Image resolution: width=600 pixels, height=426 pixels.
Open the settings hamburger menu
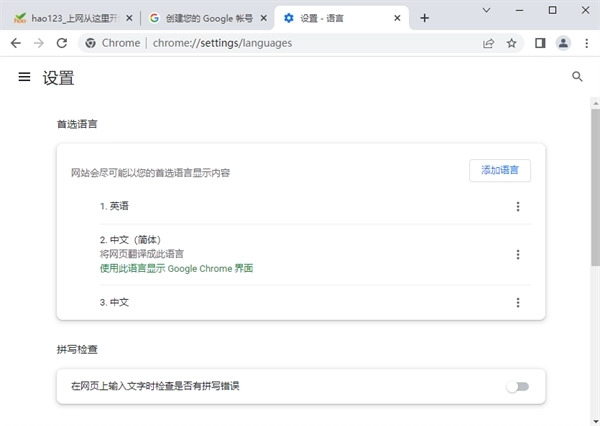click(x=24, y=78)
